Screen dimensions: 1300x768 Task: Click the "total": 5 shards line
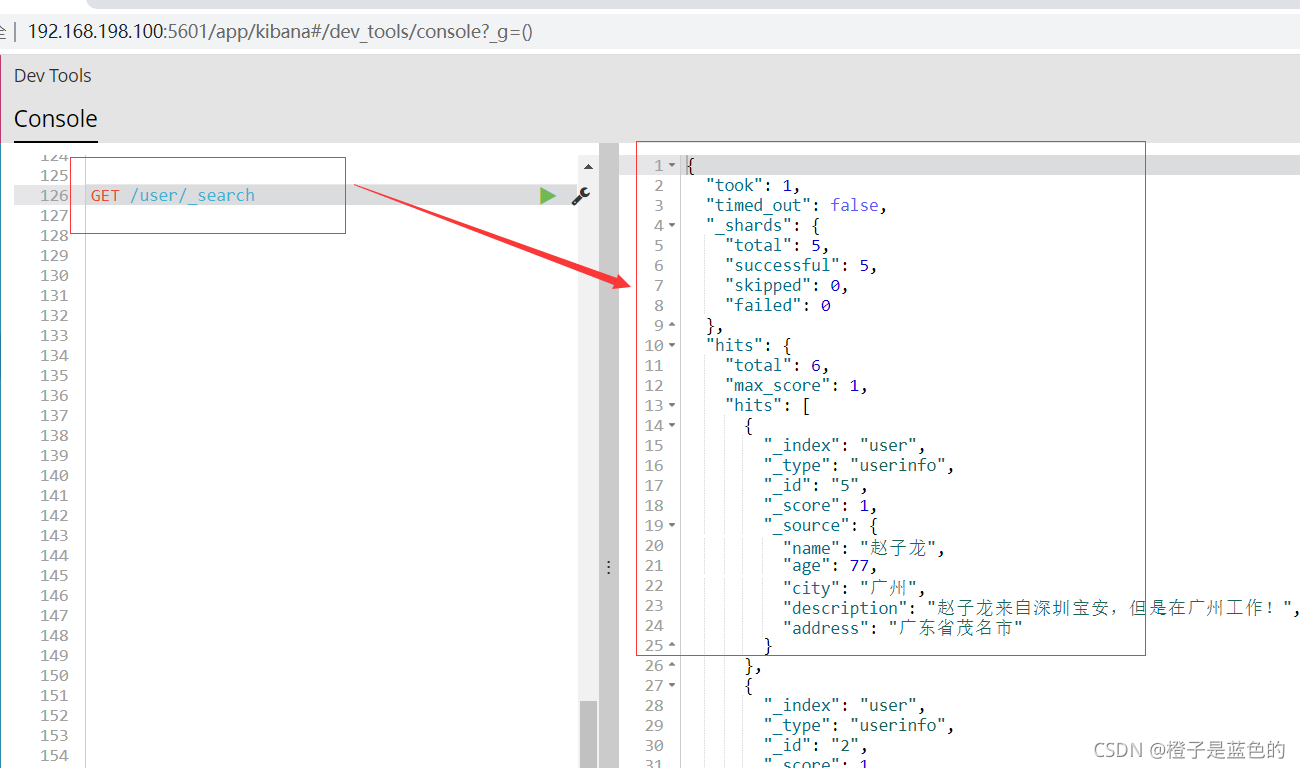click(777, 245)
